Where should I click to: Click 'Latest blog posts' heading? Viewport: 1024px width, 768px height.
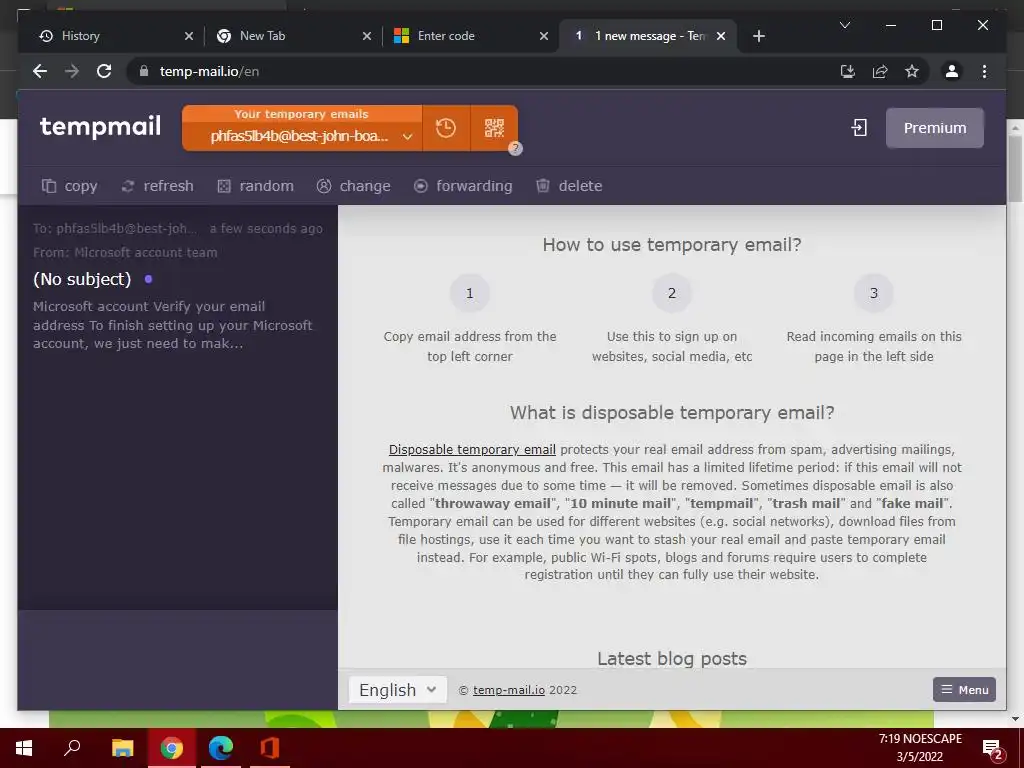tap(671, 658)
